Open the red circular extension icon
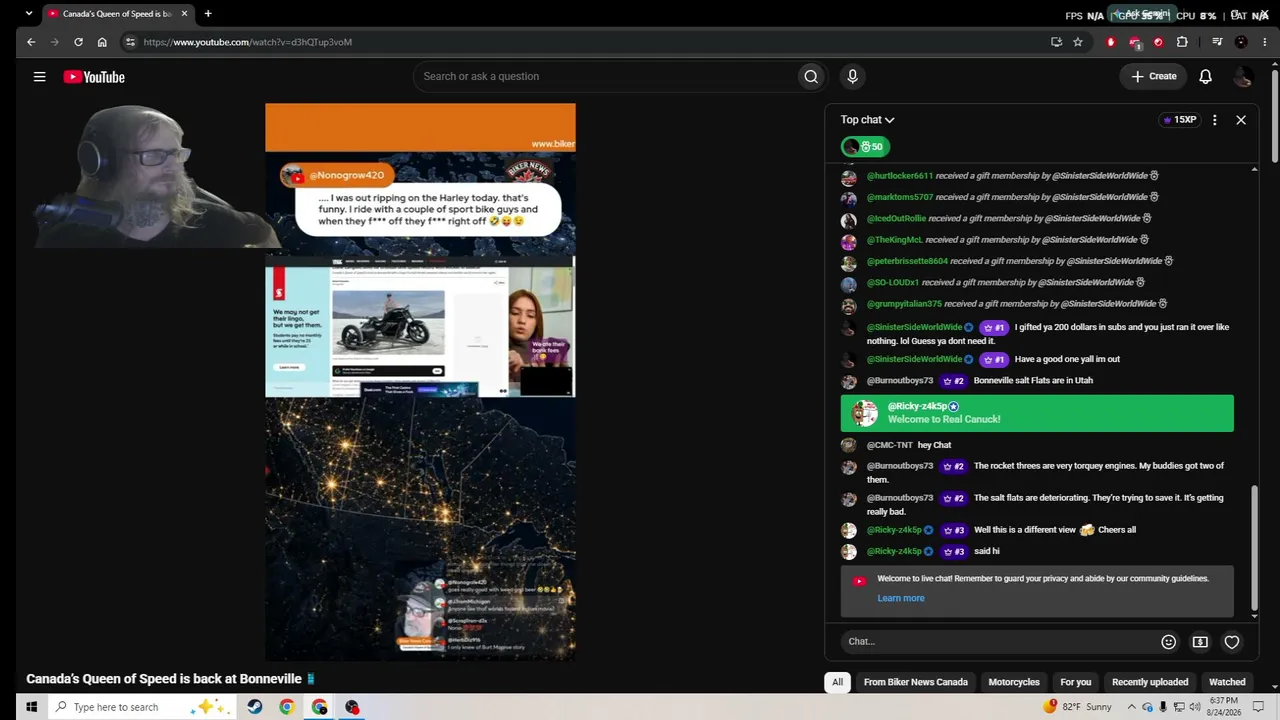Image resolution: width=1280 pixels, height=720 pixels. (x=1158, y=42)
